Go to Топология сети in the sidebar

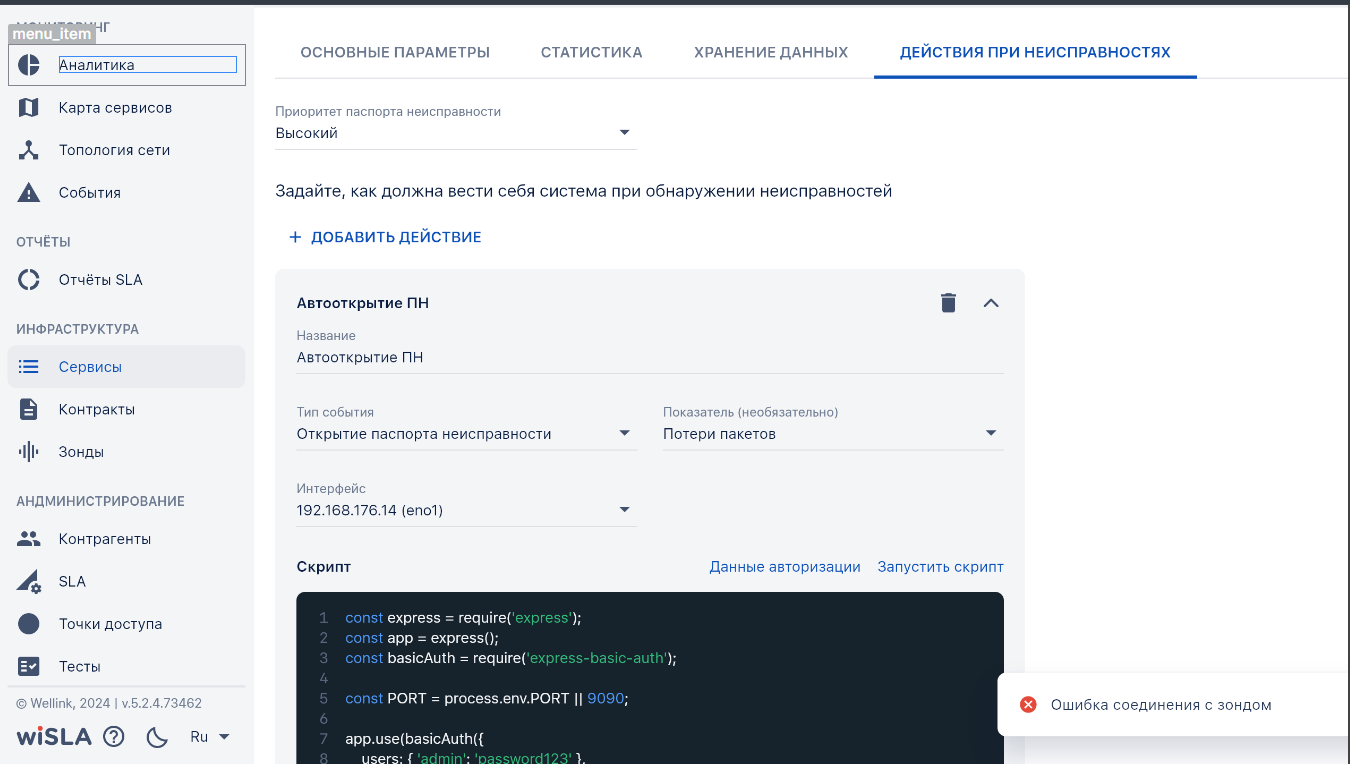click(126, 150)
